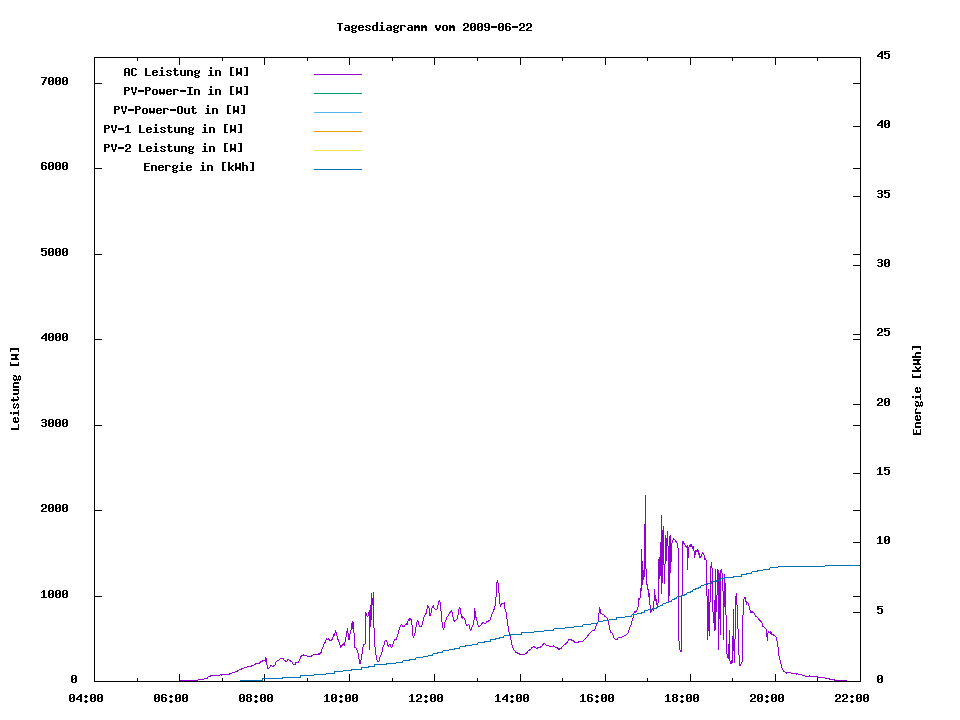Click the 18:00 label on the time axis
This screenshot has height=720, width=960.
[x=682, y=698]
